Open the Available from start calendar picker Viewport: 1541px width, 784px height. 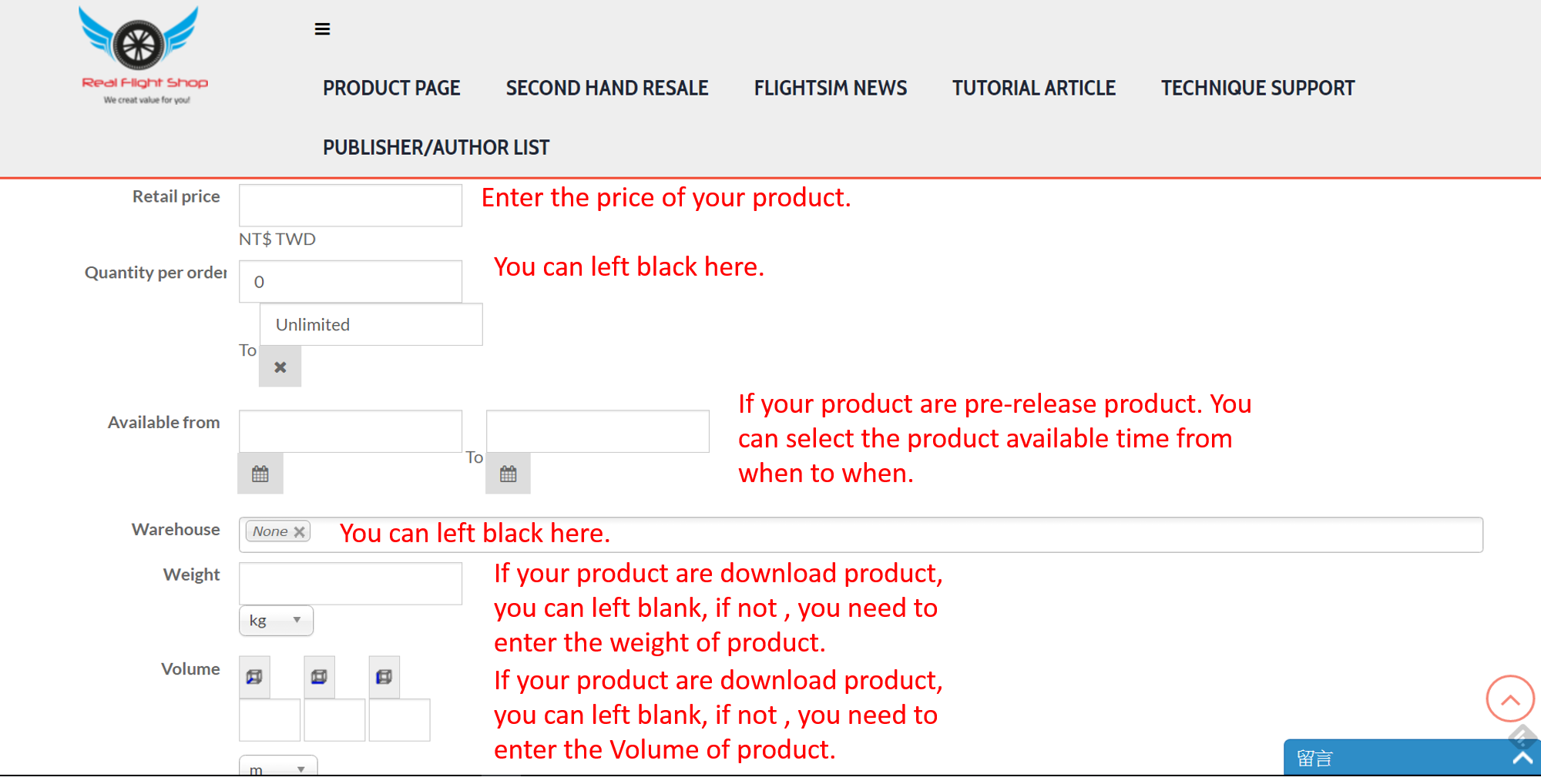pyautogui.click(x=260, y=474)
